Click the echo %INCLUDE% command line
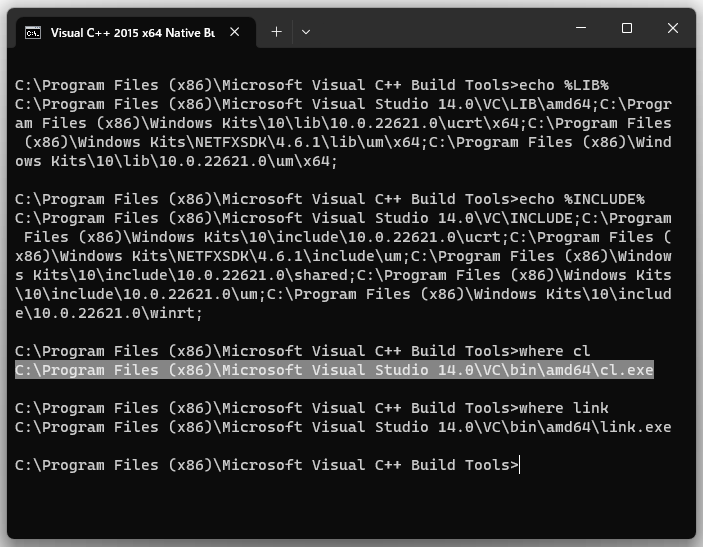 pos(330,199)
